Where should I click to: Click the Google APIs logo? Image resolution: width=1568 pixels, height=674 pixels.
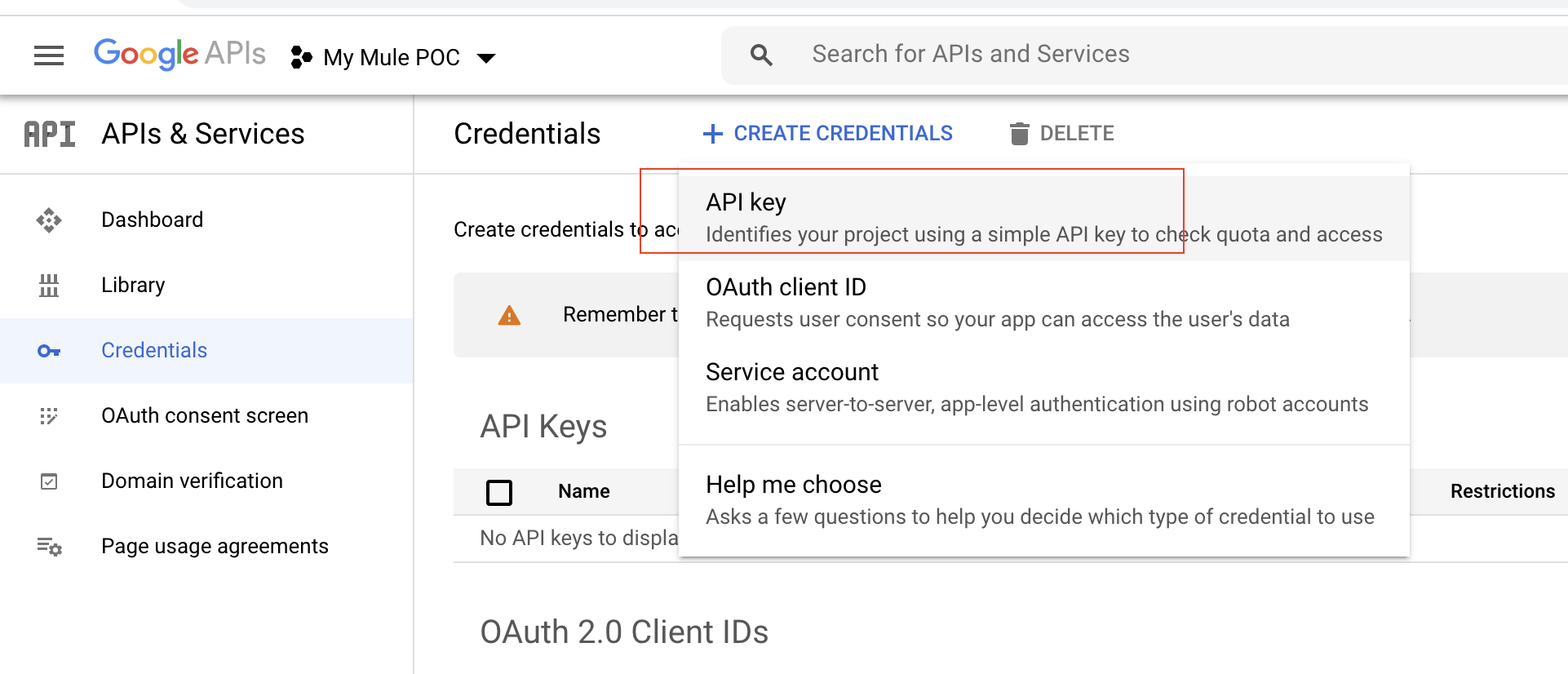[179, 54]
